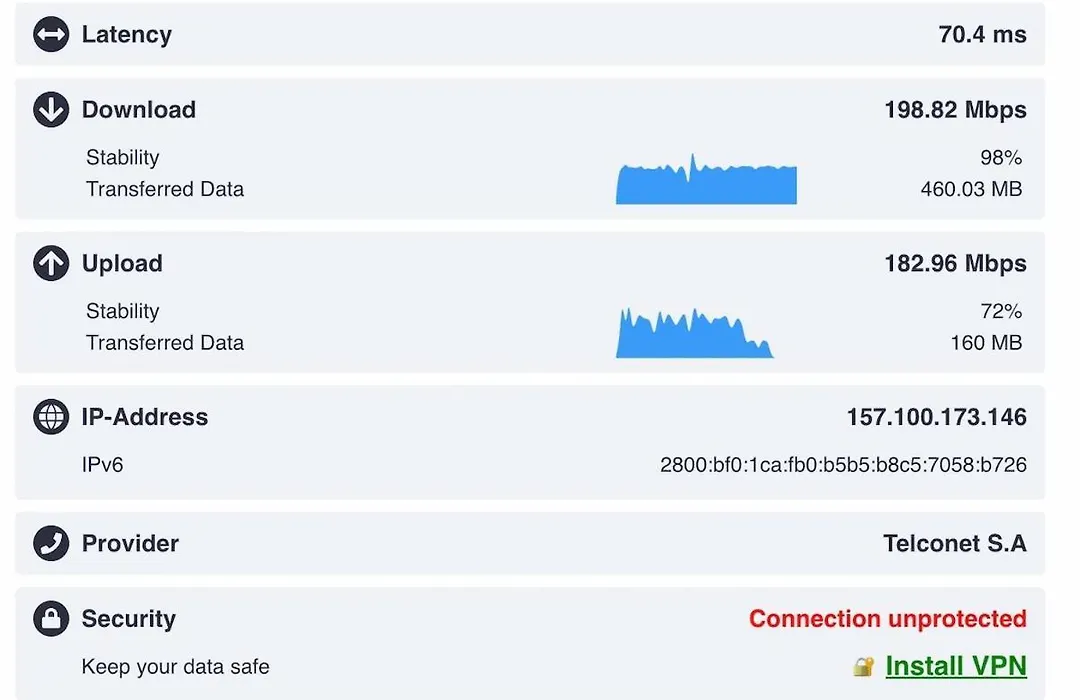Click the 182.96 Mbps upload speed
The image size is (1080, 700).
click(954, 264)
